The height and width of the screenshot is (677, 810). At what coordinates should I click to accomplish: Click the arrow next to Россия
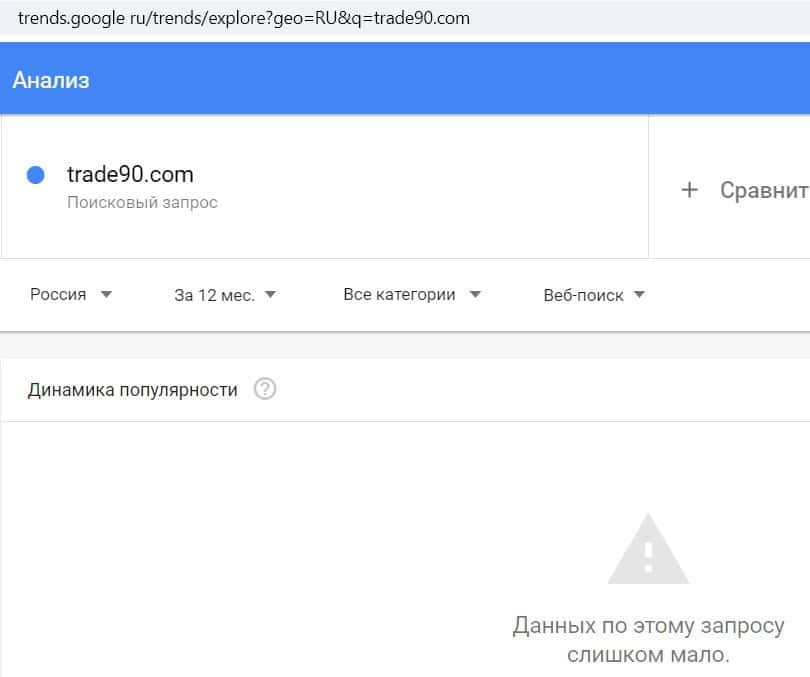tap(107, 295)
